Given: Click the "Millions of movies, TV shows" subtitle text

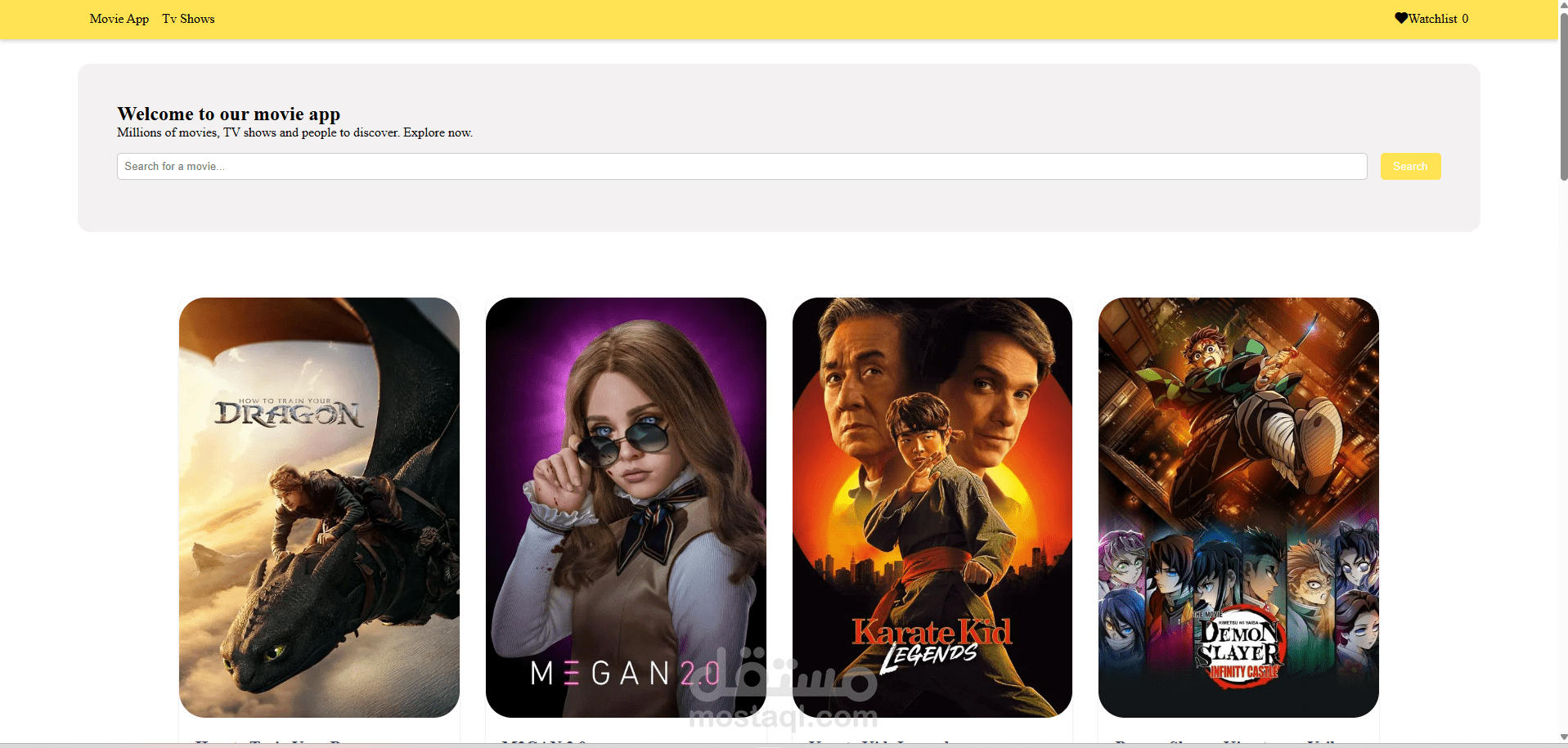Looking at the screenshot, I should click(294, 132).
